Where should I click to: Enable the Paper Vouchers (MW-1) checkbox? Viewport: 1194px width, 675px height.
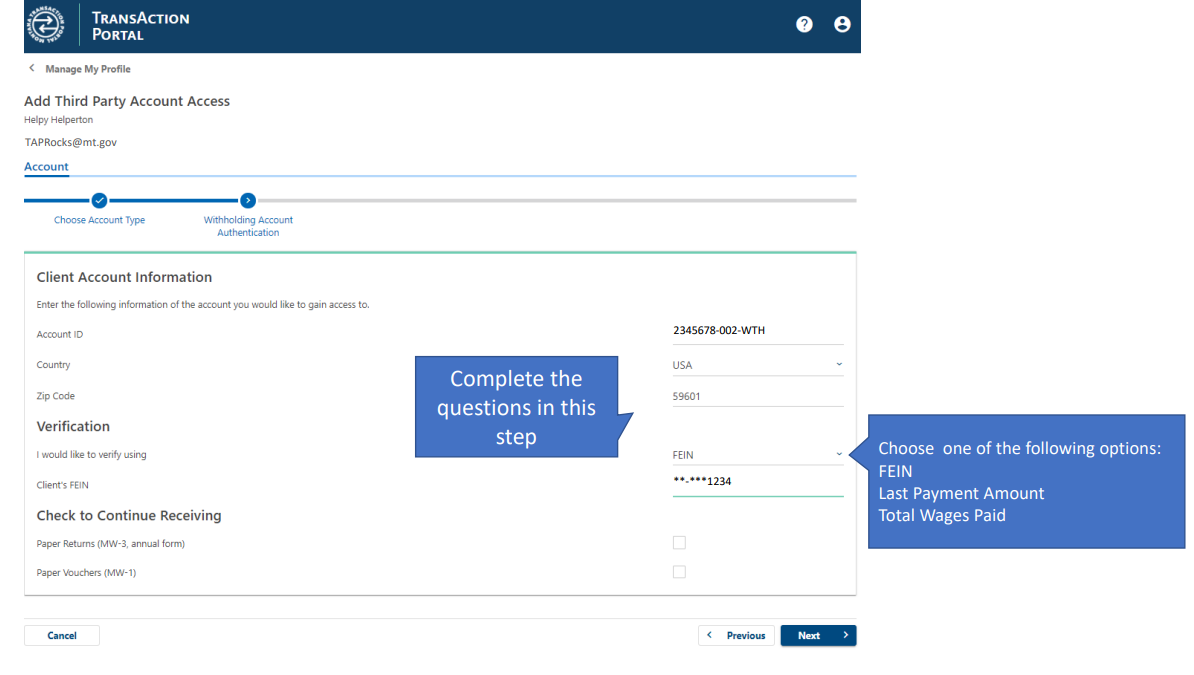[x=679, y=572]
